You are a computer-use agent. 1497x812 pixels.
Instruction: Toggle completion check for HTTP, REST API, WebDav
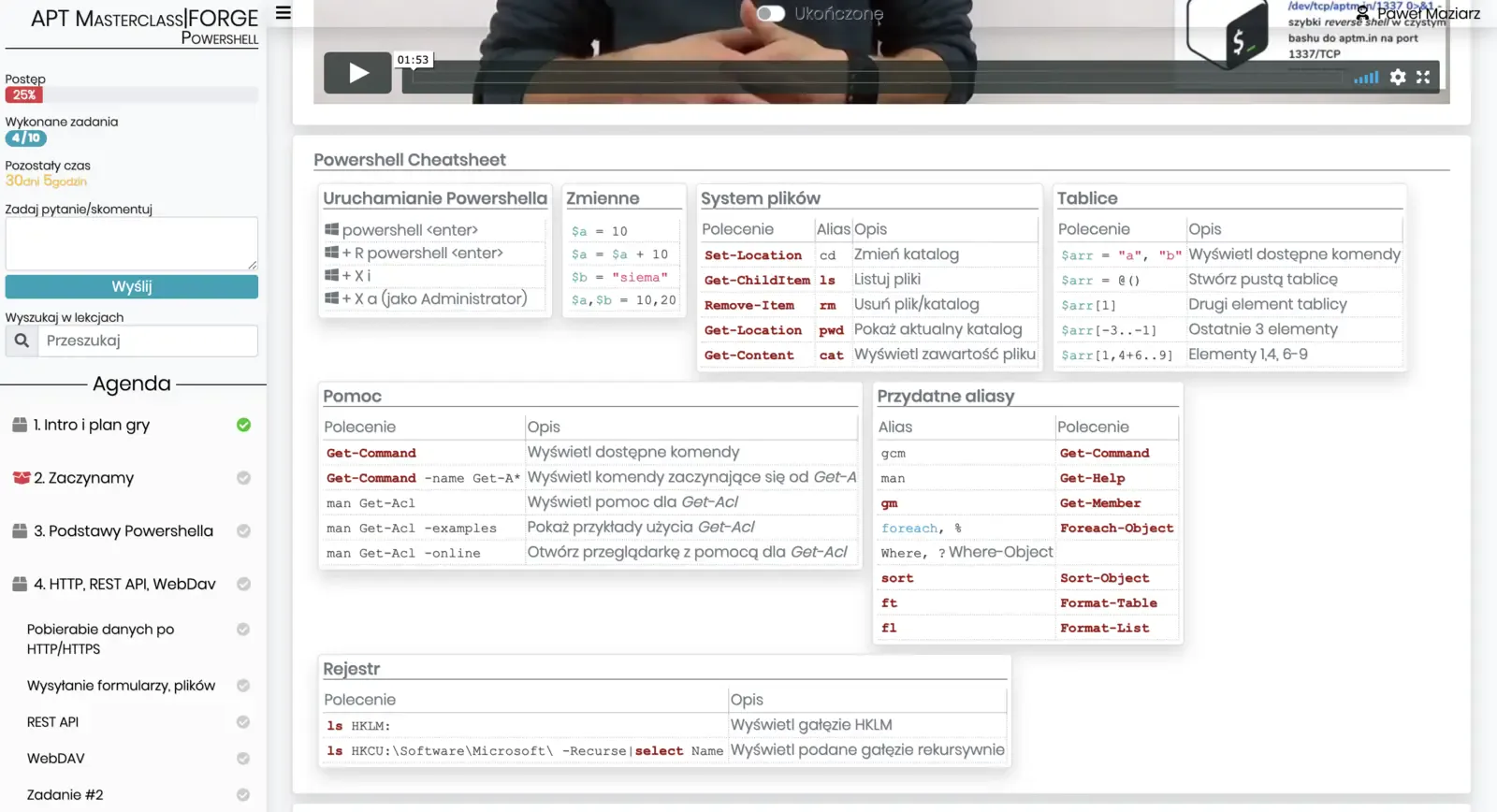[243, 584]
